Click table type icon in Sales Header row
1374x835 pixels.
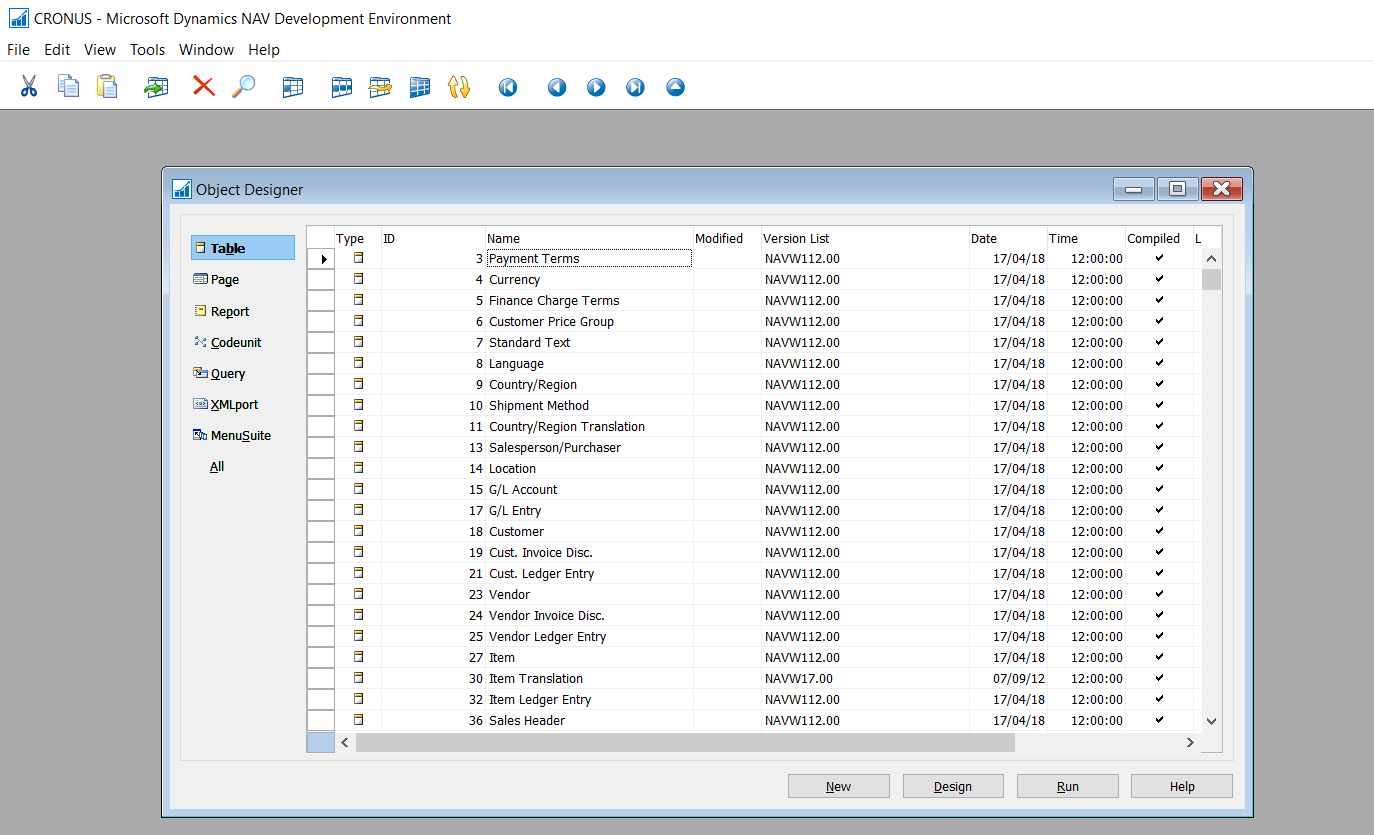click(358, 720)
